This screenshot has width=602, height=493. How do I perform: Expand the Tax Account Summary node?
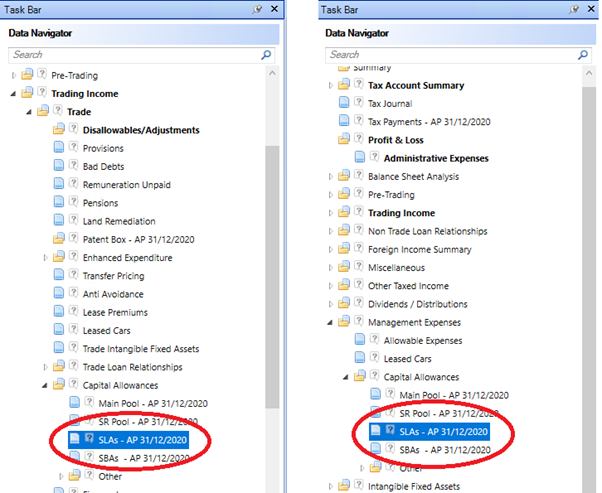[x=331, y=85]
